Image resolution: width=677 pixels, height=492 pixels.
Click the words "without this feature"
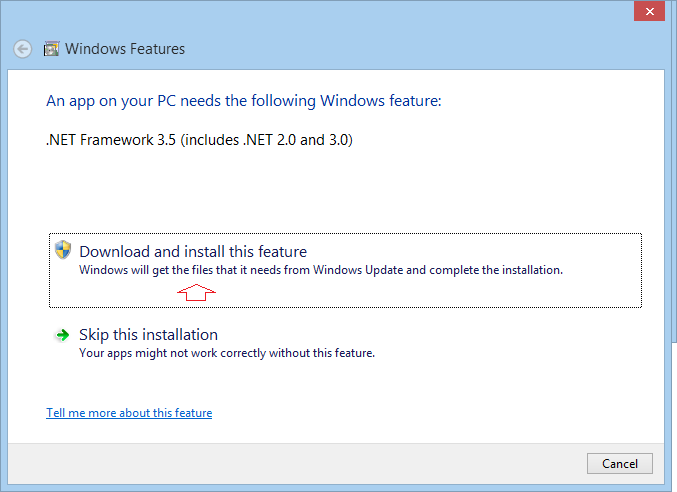[324, 353]
